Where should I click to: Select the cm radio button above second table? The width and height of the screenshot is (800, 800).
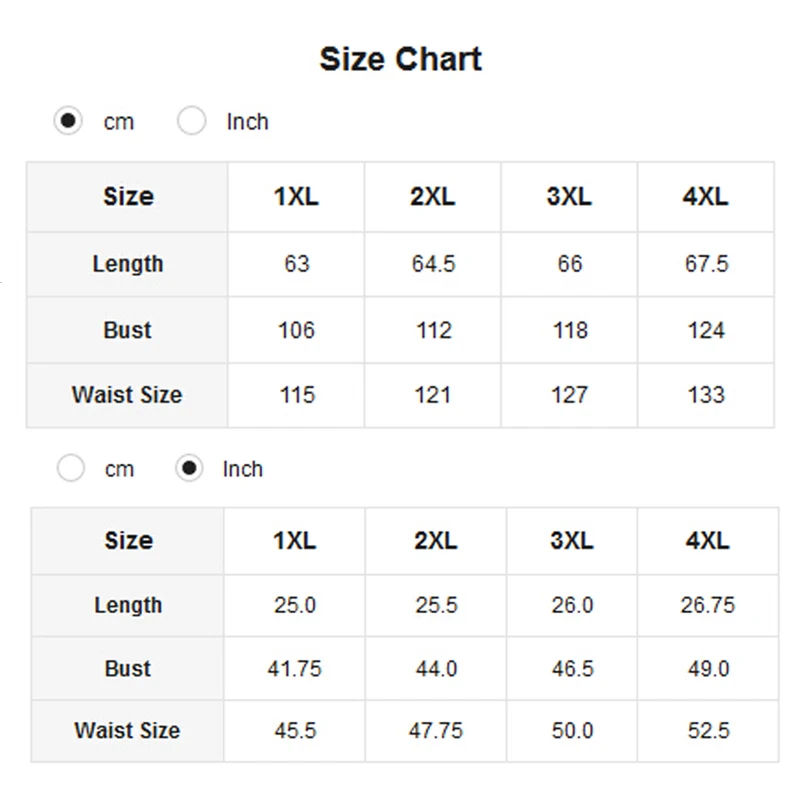70,468
